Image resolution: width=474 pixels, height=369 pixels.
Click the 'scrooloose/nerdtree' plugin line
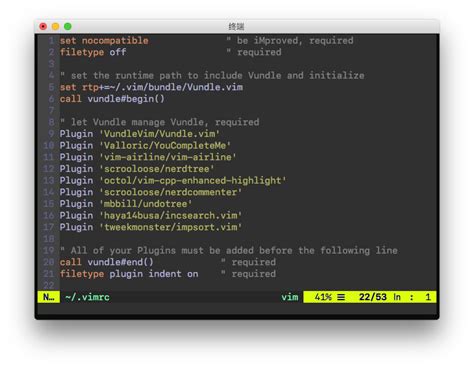[x=137, y=169]
